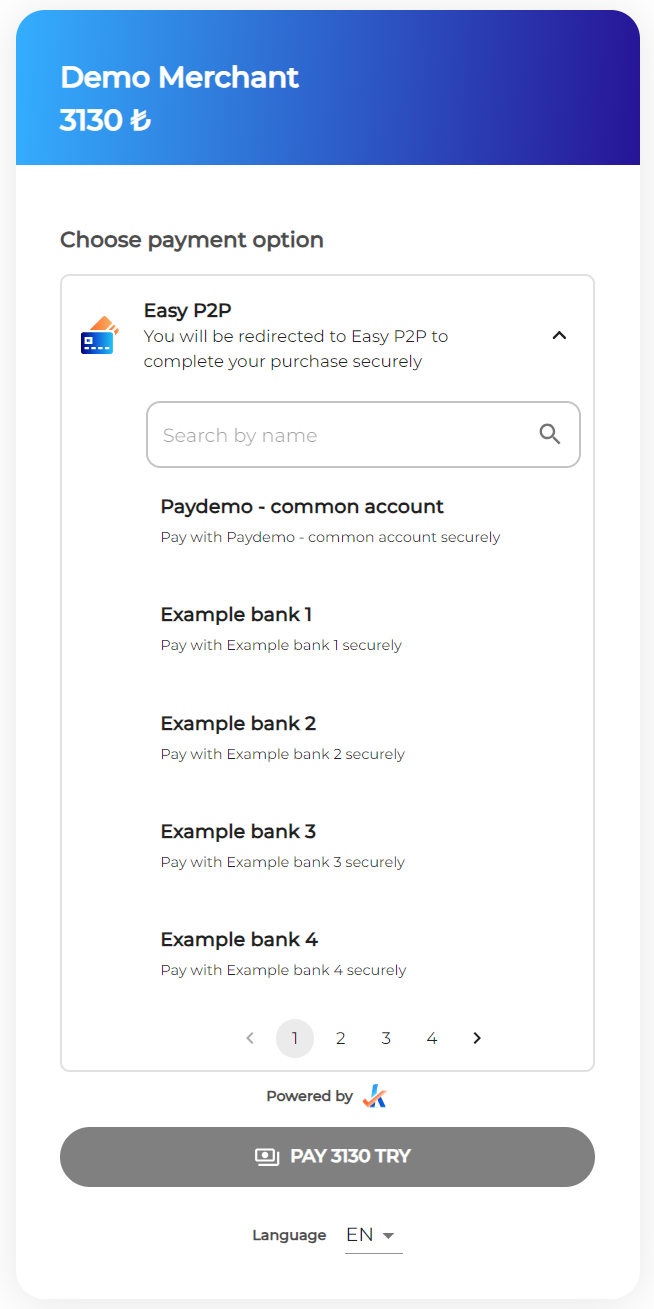Go to next page arrow
The image size is (654, 1309).
(477, 1038)
